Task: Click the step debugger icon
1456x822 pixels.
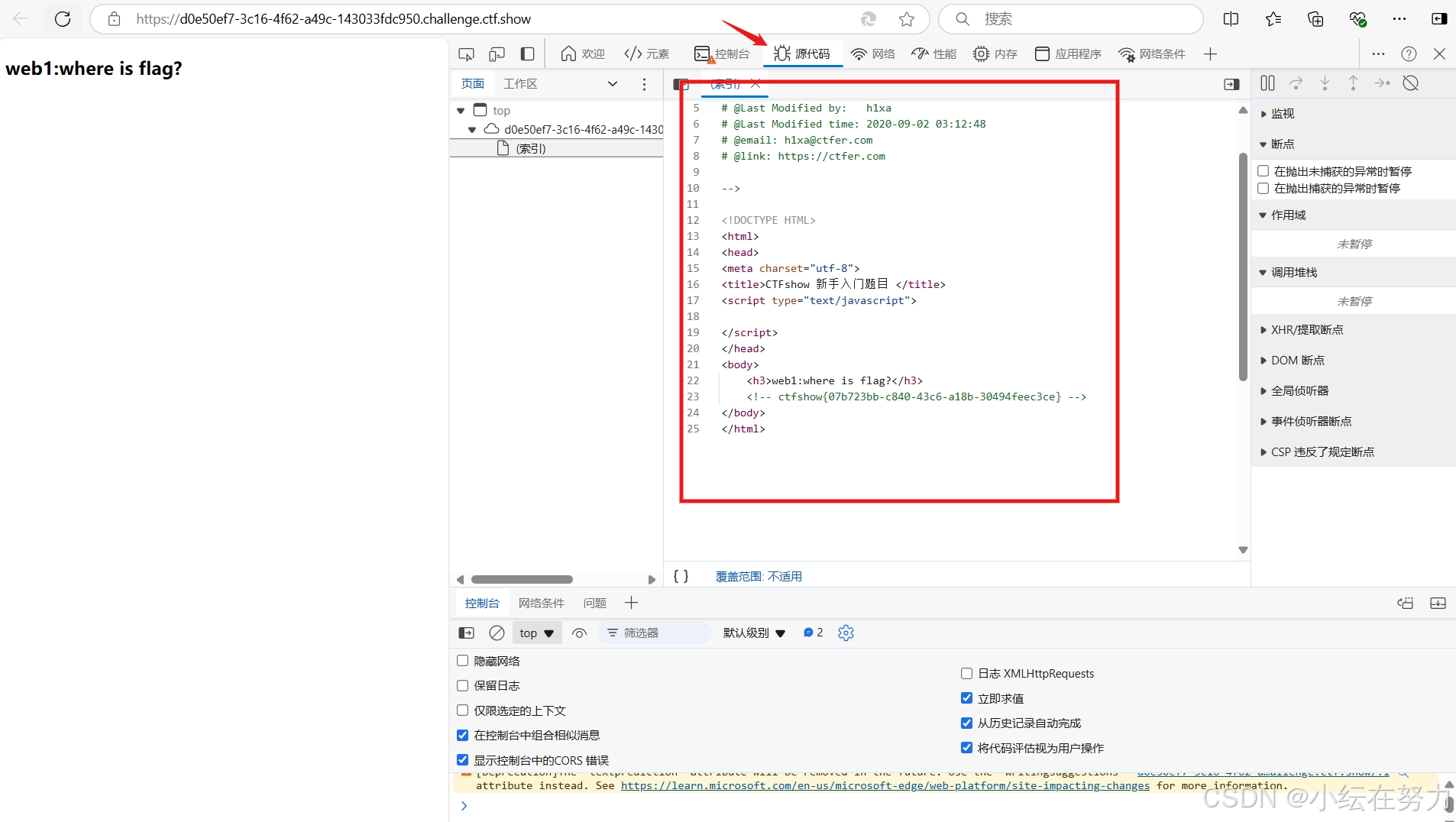Action: point(1382,83)
